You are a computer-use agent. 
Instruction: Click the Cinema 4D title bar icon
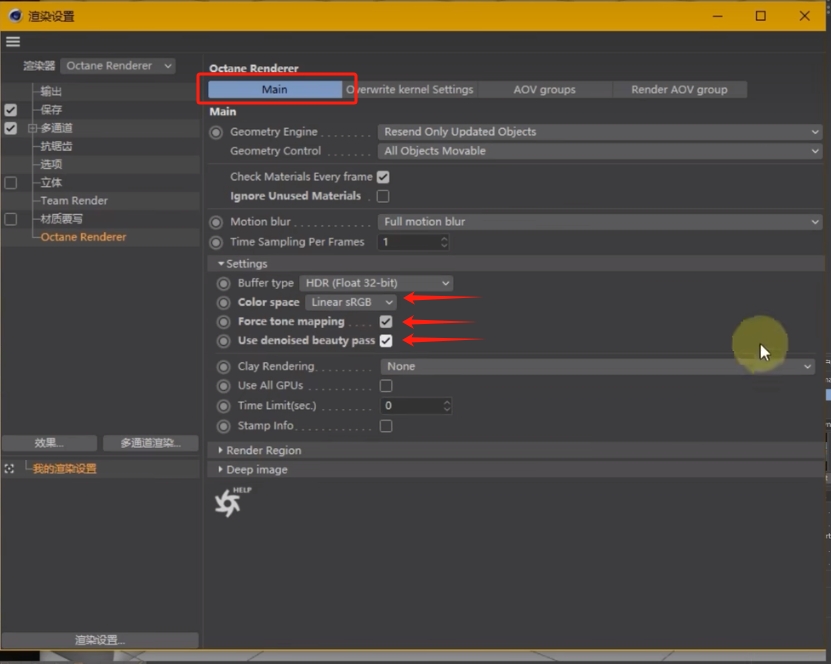tap(15, 16)
